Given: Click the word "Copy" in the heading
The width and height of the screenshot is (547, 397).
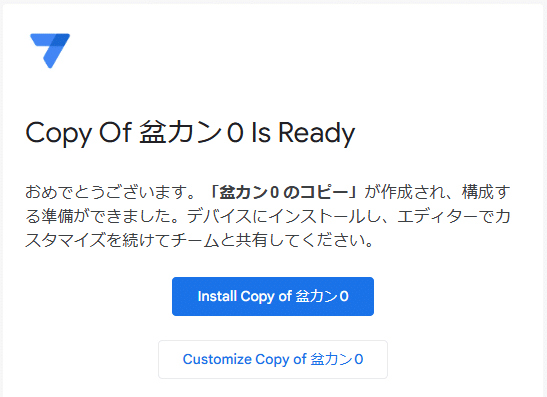Looking at the screenshot, I should click(x=58, y=134).
